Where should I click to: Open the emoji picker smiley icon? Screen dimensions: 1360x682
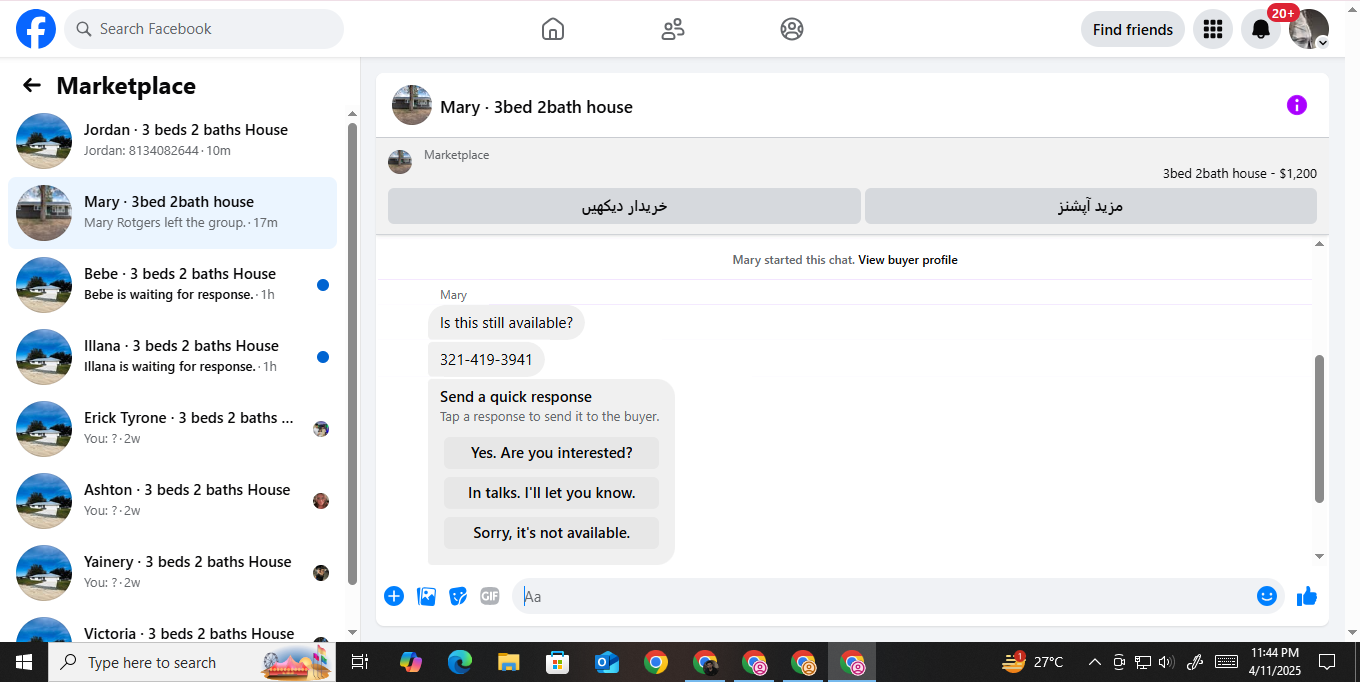1267,596
